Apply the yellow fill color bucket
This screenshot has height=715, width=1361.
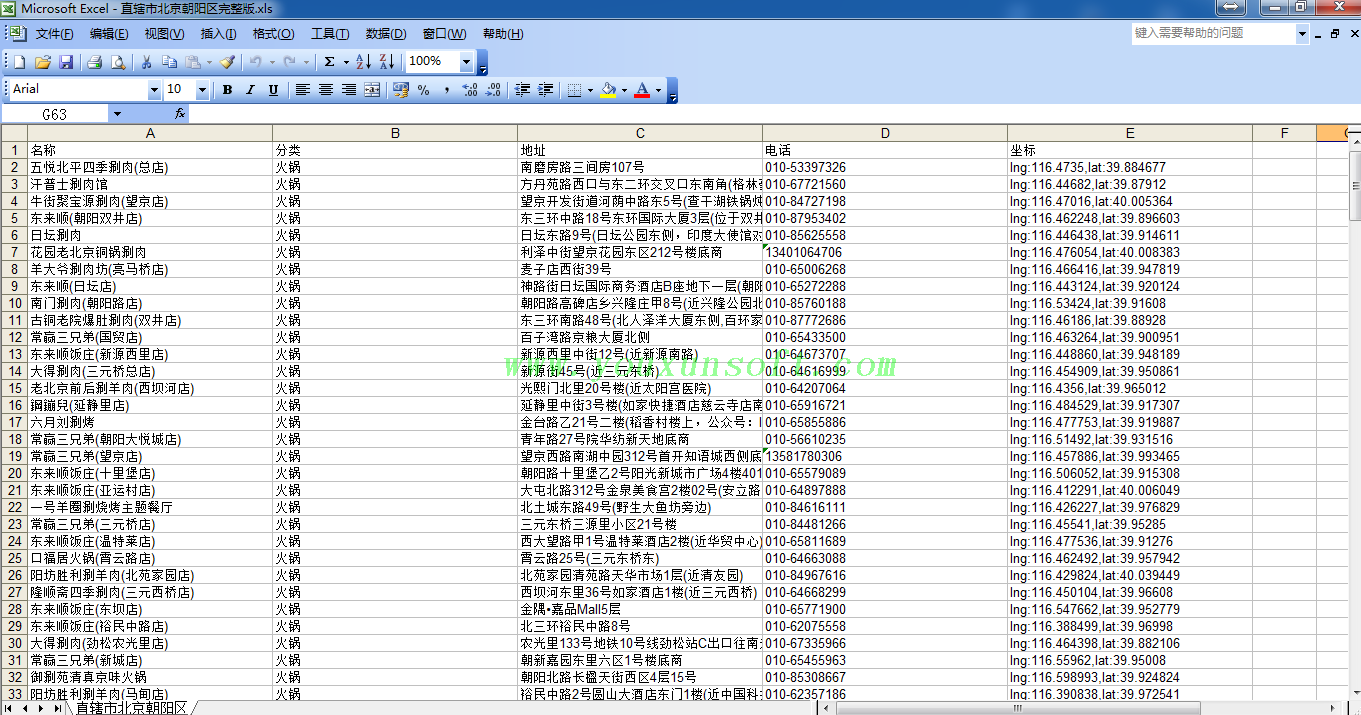pos(608,90)
